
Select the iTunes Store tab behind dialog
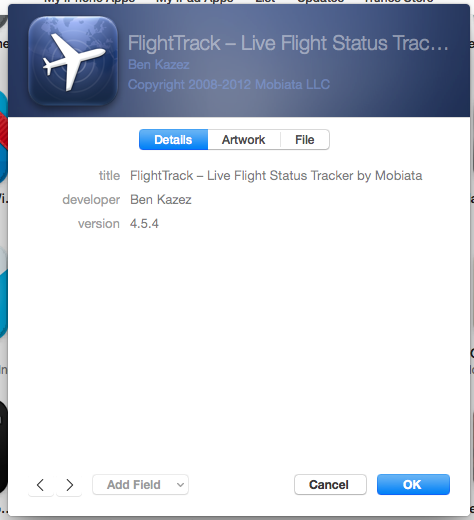point(398,2)
